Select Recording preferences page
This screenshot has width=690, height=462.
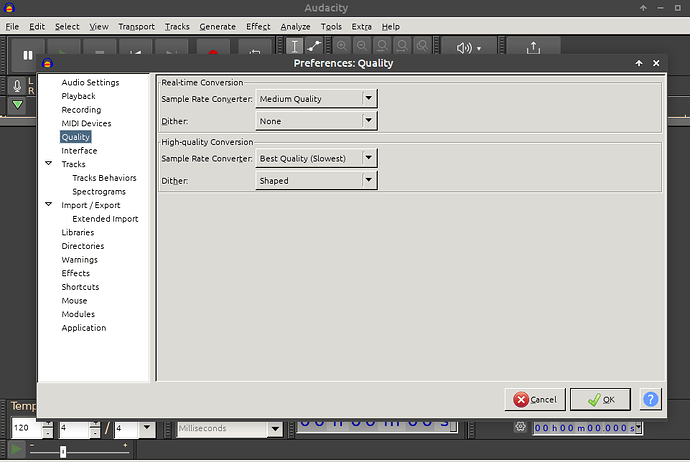tap(81, 110)
